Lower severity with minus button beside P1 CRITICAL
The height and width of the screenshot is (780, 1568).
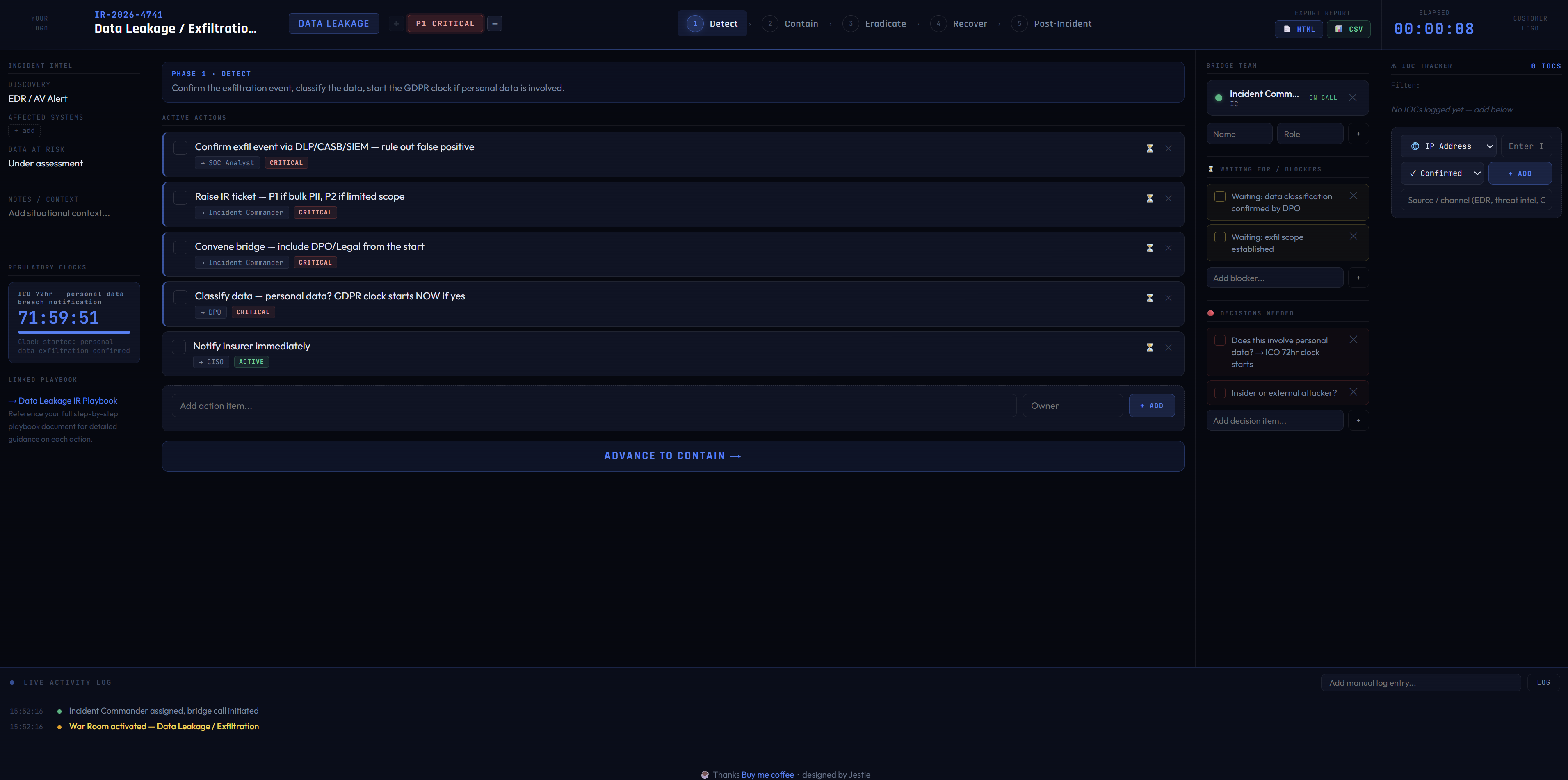click(495, 24)
